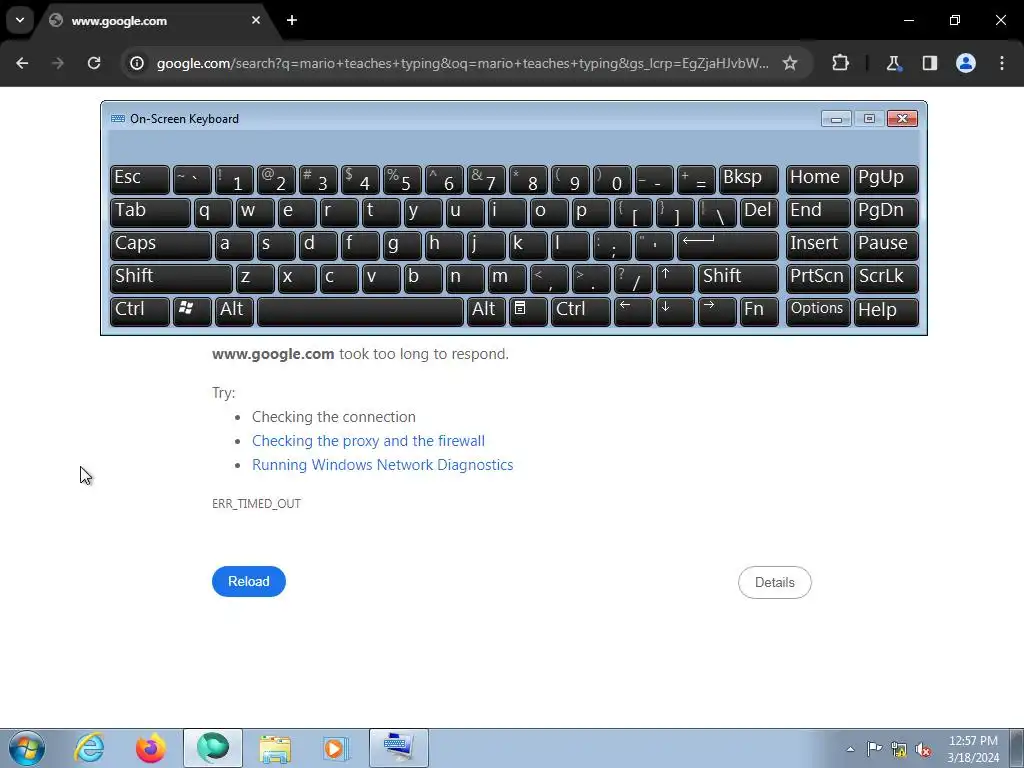
Task: Tap the Del key on keyboard
Action: pyautogui.click(x=760, y=212)
